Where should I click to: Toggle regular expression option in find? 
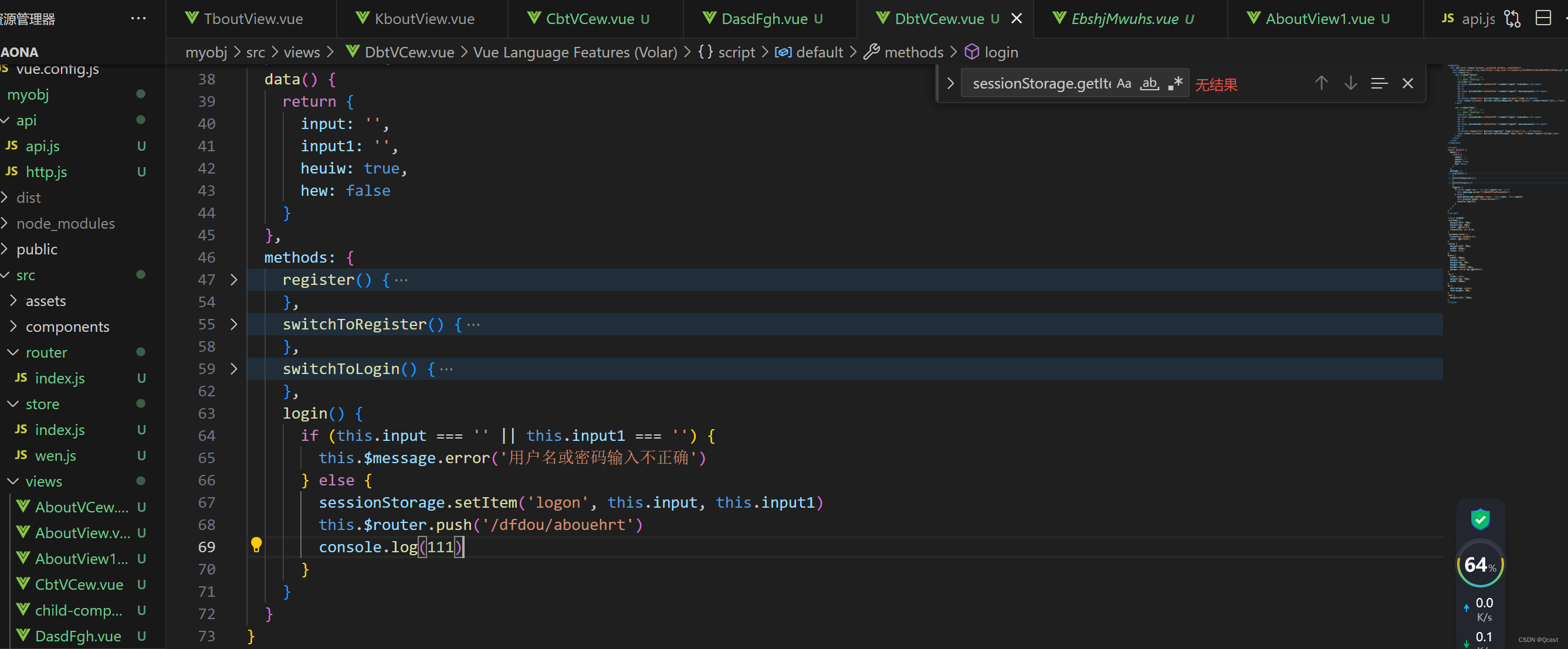coord(1176,83)
